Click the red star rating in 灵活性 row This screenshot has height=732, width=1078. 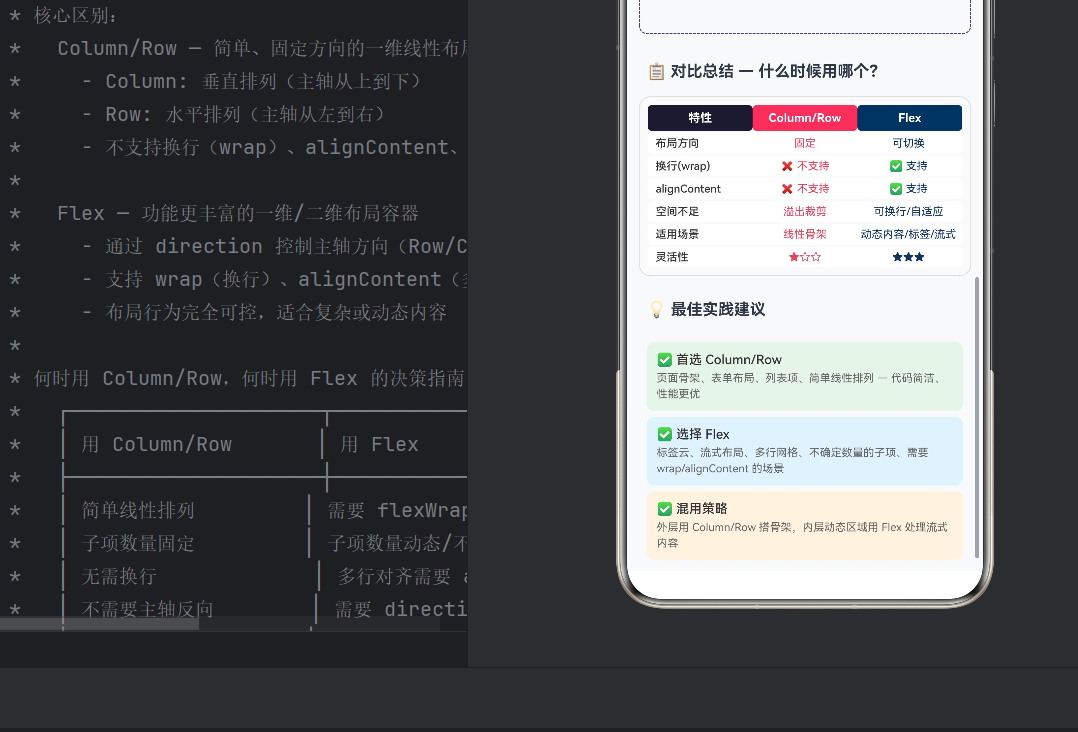tap(805, 257)
